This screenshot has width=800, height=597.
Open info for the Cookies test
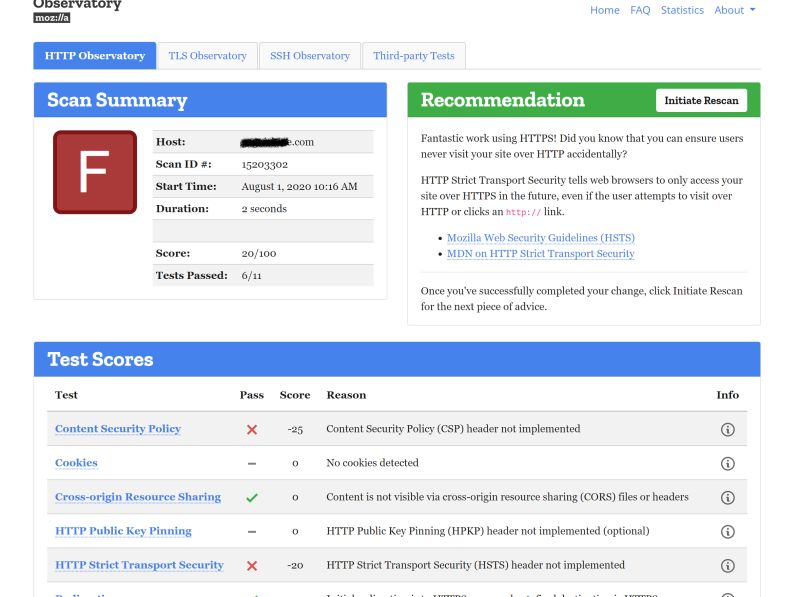[x=727, y=462]
